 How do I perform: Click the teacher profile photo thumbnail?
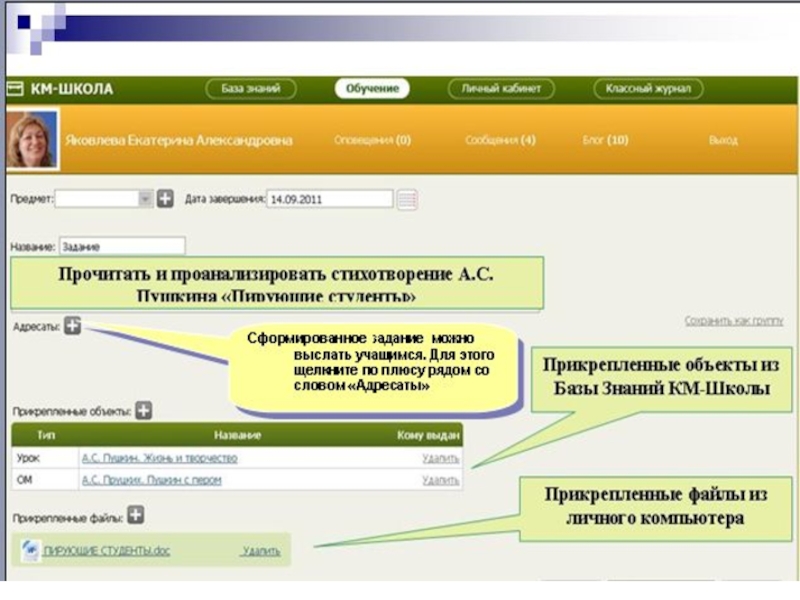[31, 139]
